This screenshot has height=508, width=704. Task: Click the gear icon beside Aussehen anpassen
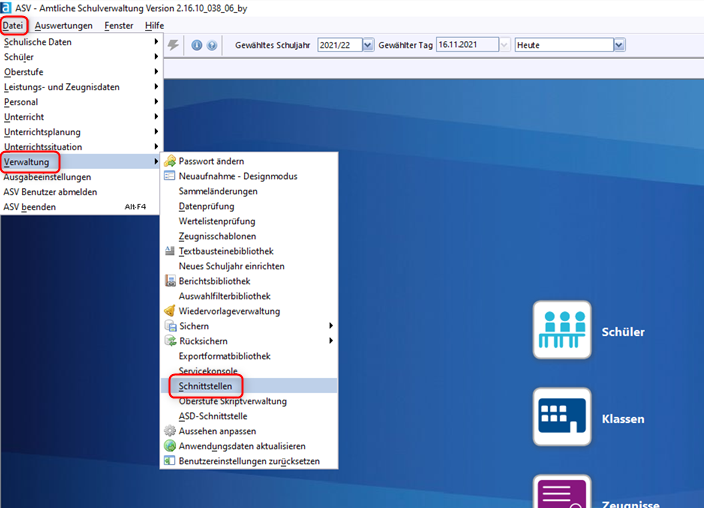point(170,431)
